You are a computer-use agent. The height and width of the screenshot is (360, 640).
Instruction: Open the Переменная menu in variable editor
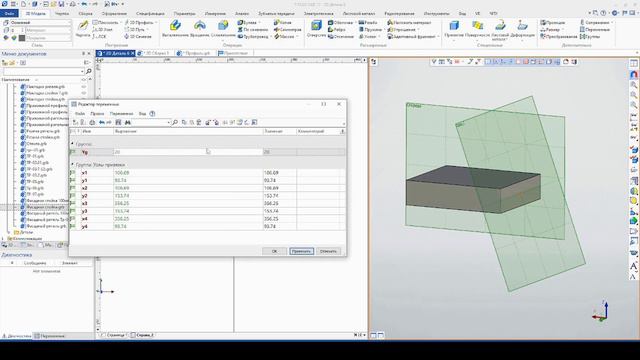[x=121, y=113]
